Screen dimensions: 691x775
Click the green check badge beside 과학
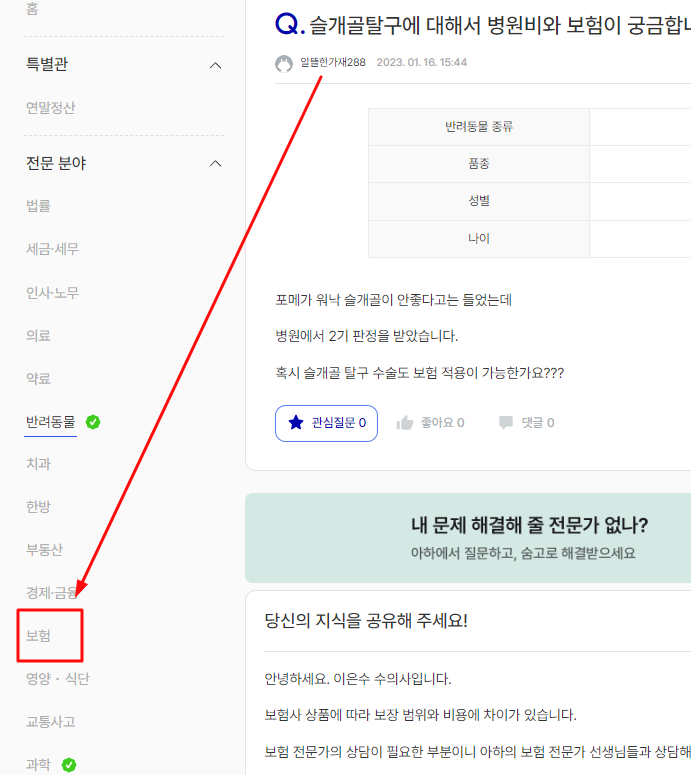click(69, 765)
